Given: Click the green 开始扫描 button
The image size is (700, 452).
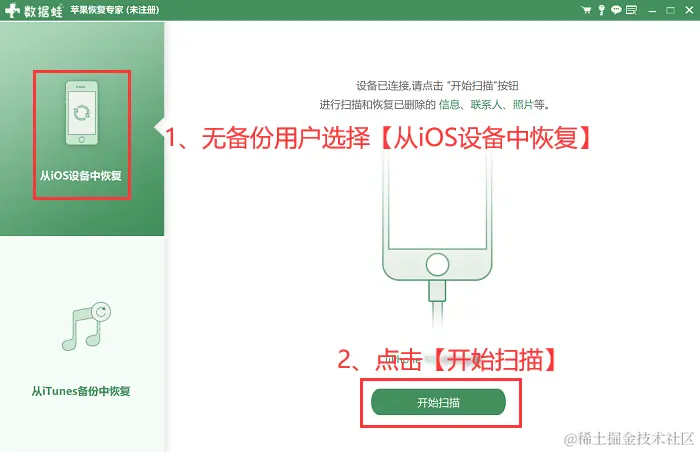Looking at the screenshot, I should (x=438, y=402).
